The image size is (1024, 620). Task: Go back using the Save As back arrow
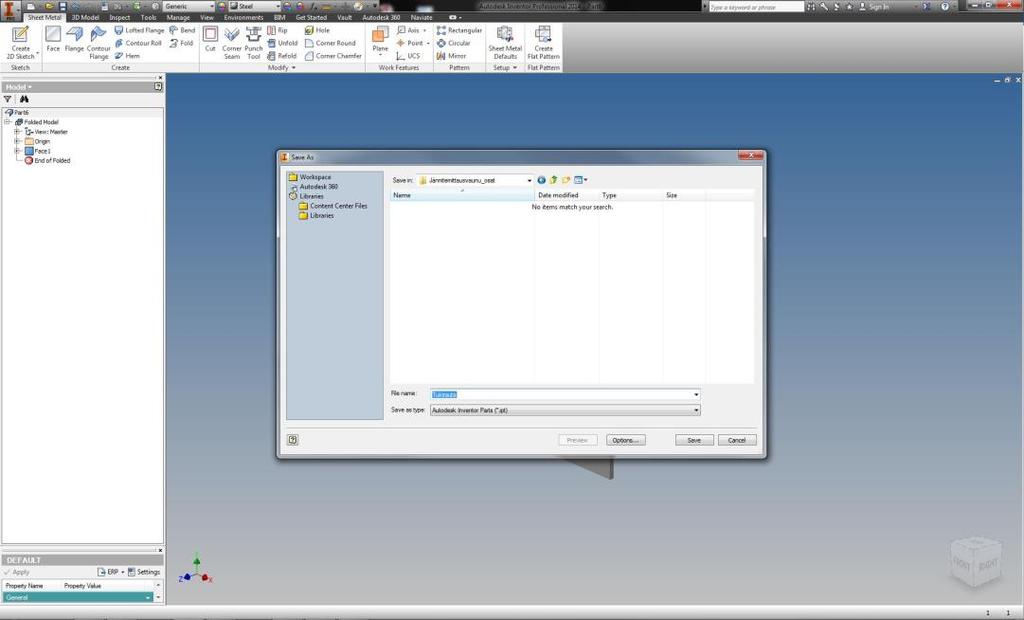tap(541, 180)
